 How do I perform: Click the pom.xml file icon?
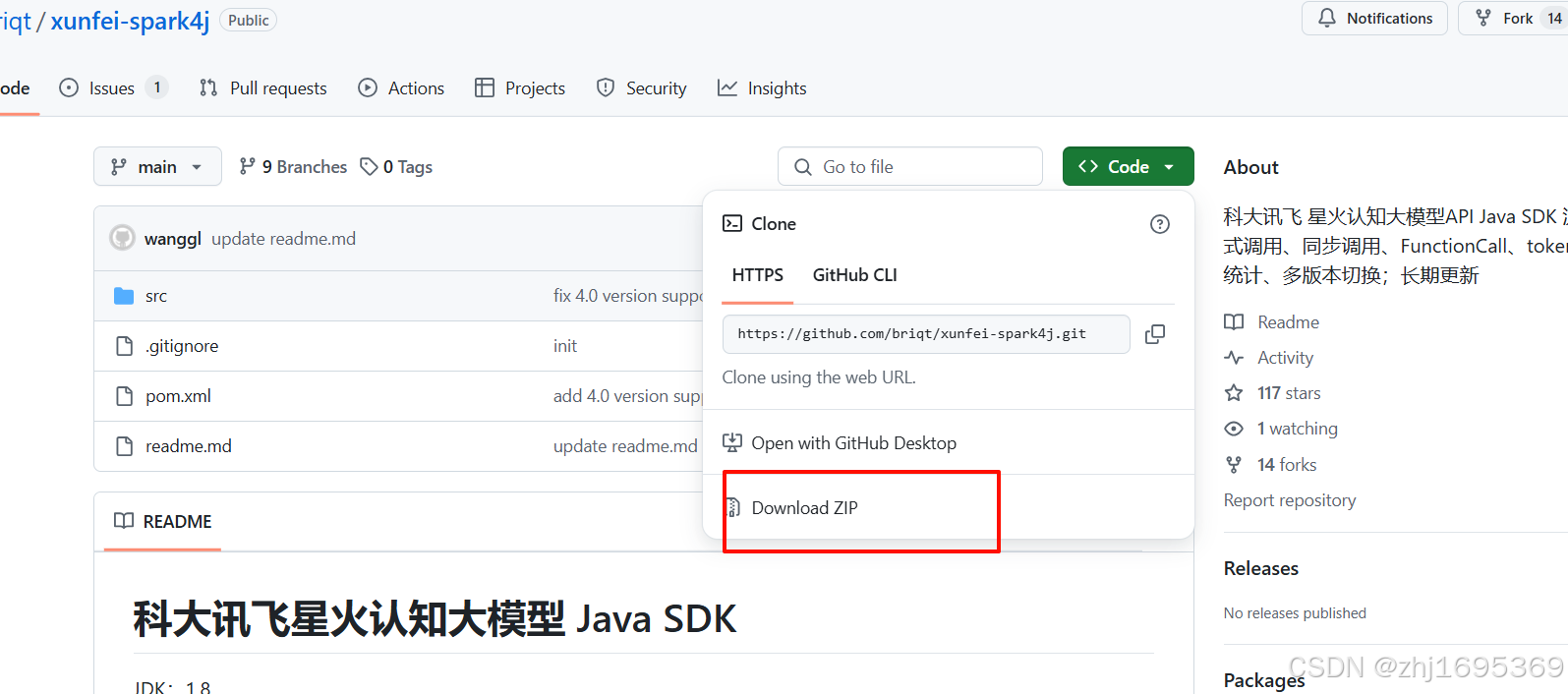coord(124,396)
